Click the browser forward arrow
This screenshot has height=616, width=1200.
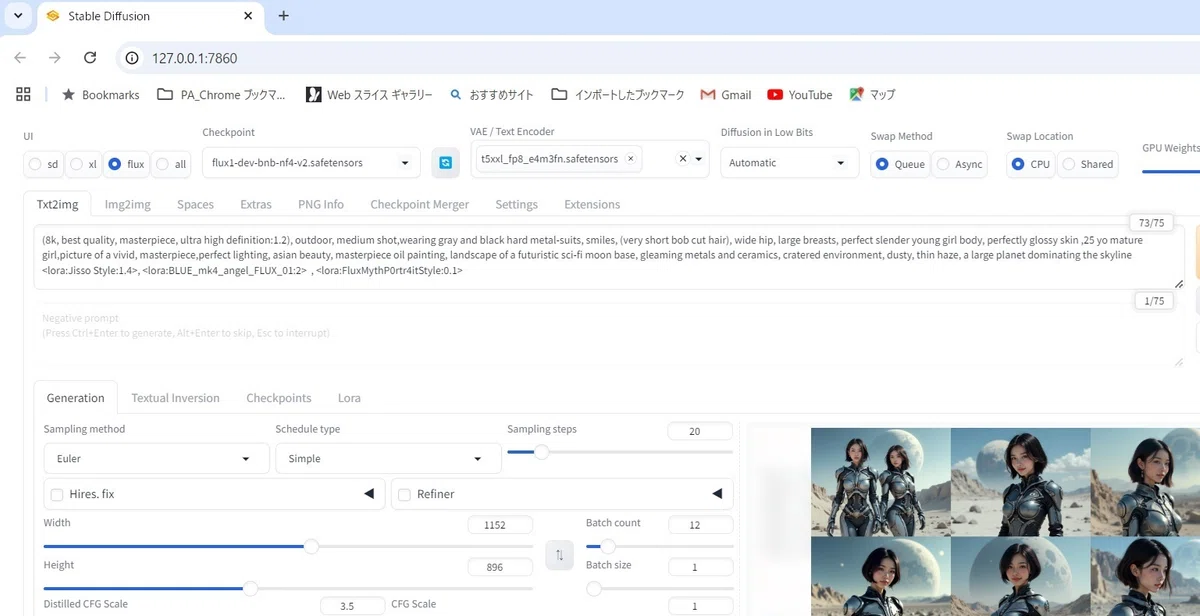[55, 58]
